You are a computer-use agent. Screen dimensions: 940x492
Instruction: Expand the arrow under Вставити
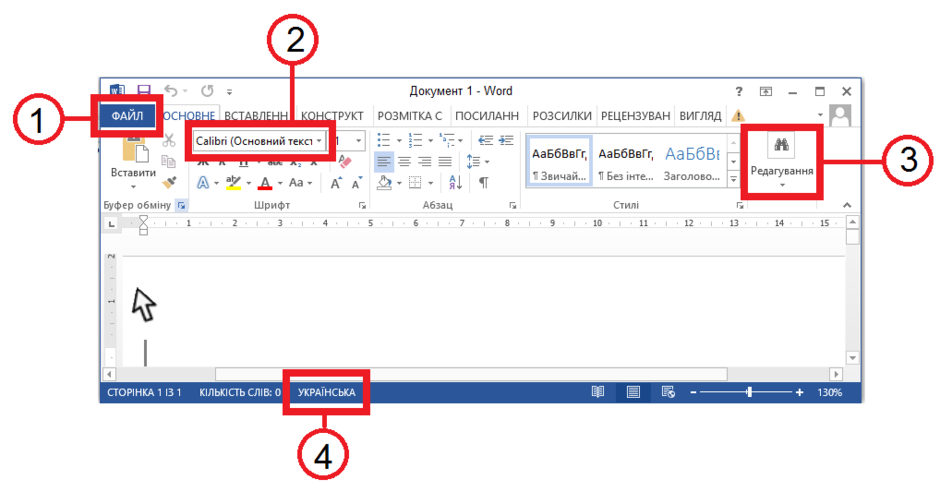coord(133,186)
